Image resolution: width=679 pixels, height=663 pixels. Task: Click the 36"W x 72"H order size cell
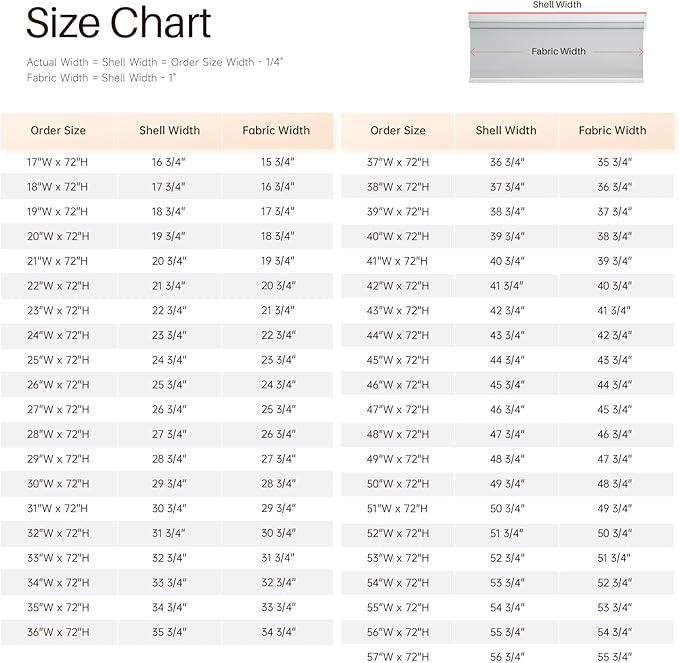tap(58, 632)
